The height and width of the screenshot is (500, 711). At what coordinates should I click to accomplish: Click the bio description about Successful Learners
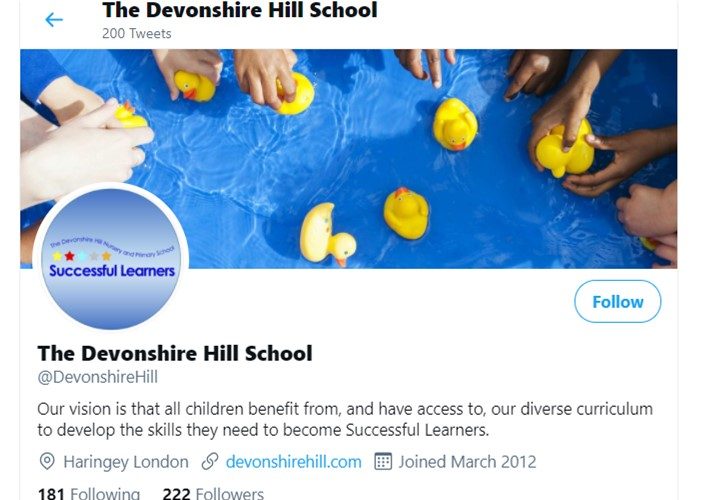(x=345, y=419)
